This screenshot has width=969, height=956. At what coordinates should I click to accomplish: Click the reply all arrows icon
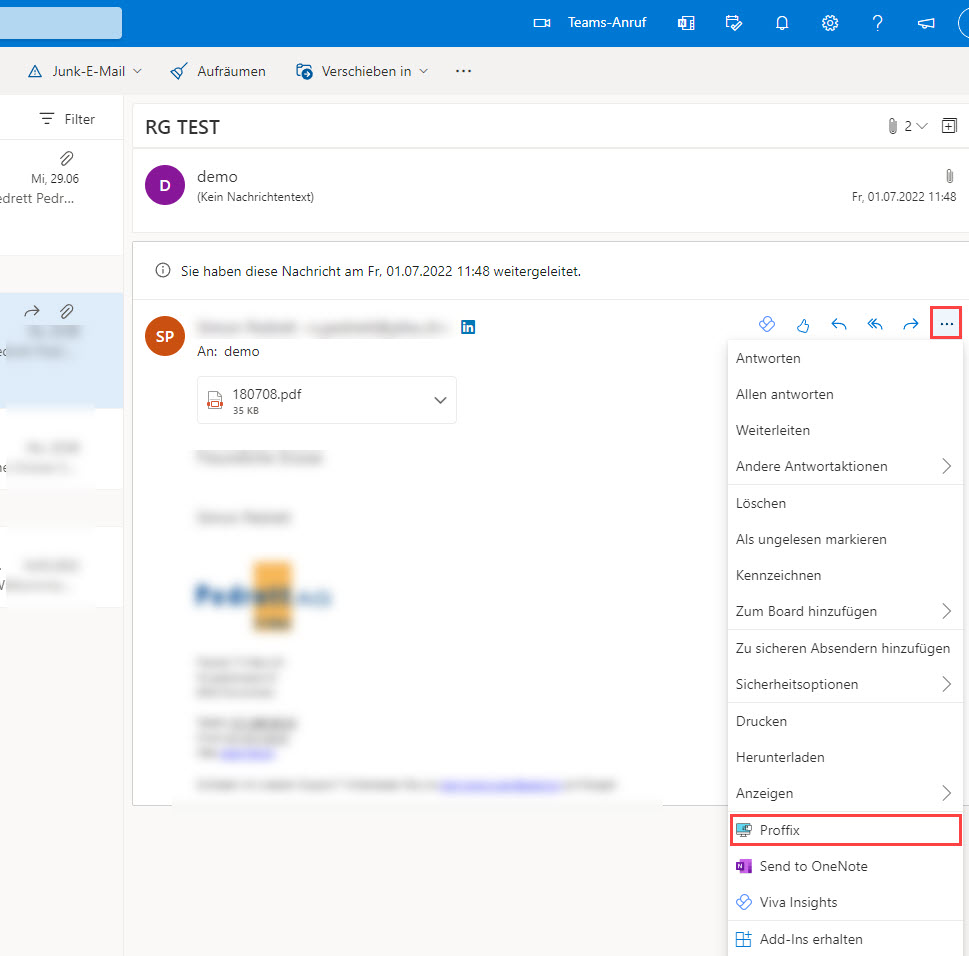(x=875, y=324)
